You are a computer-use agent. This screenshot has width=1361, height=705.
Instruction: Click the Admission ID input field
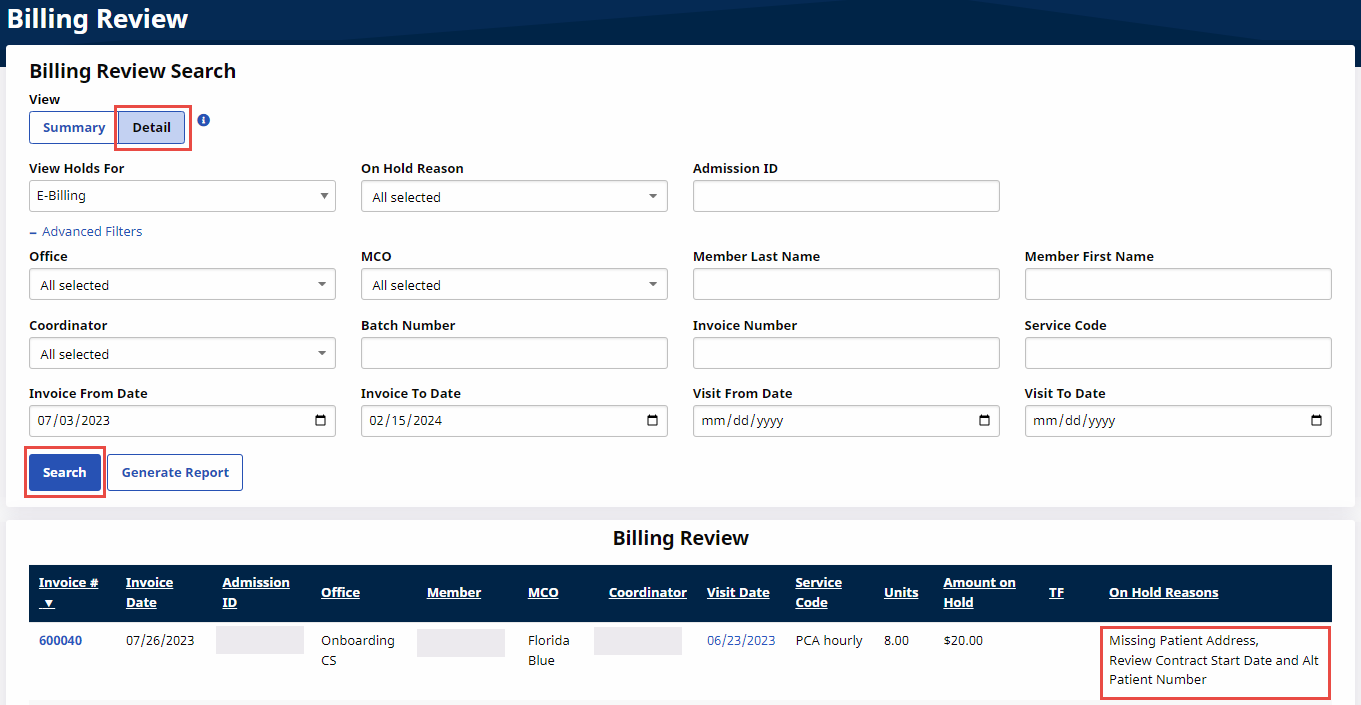pos(845,196)
